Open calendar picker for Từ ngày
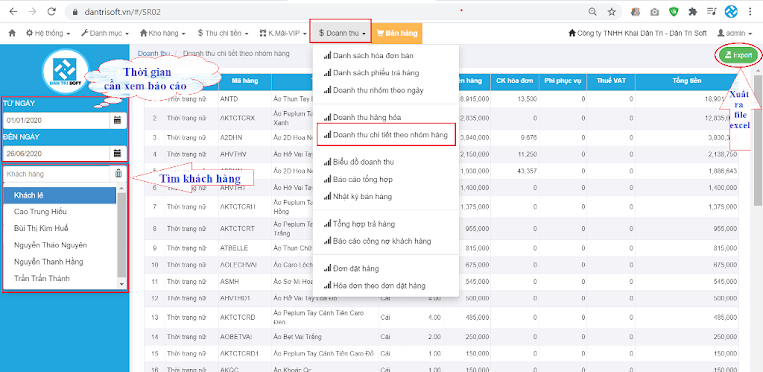 pos(117,120)
